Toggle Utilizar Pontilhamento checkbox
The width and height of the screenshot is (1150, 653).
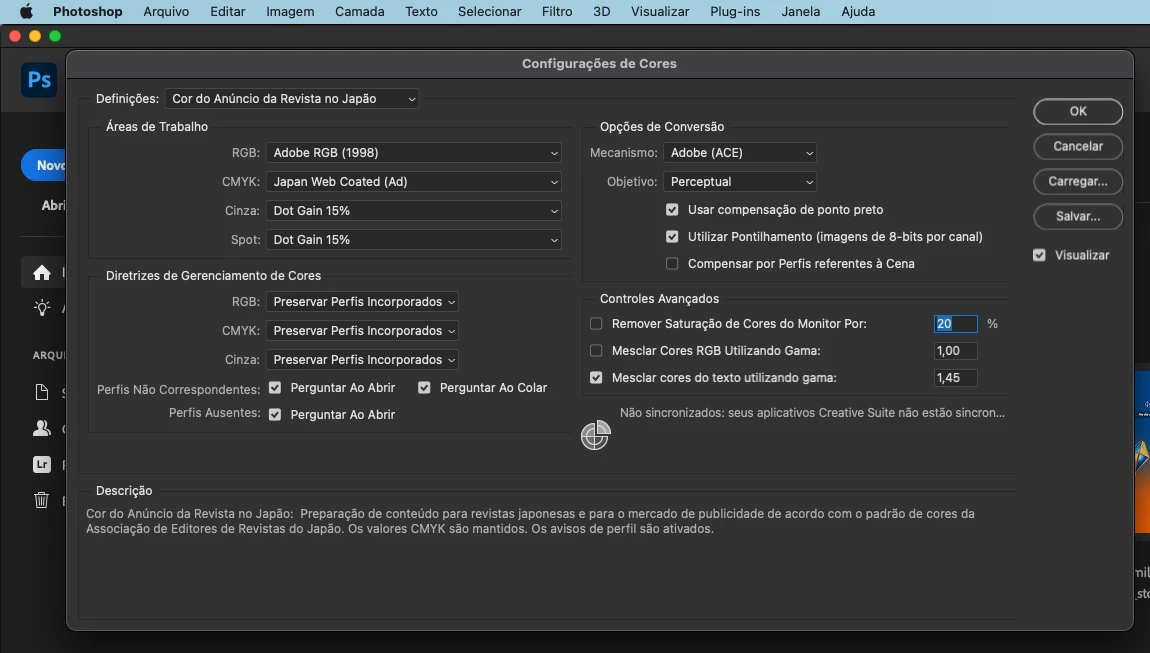point(672,236)
